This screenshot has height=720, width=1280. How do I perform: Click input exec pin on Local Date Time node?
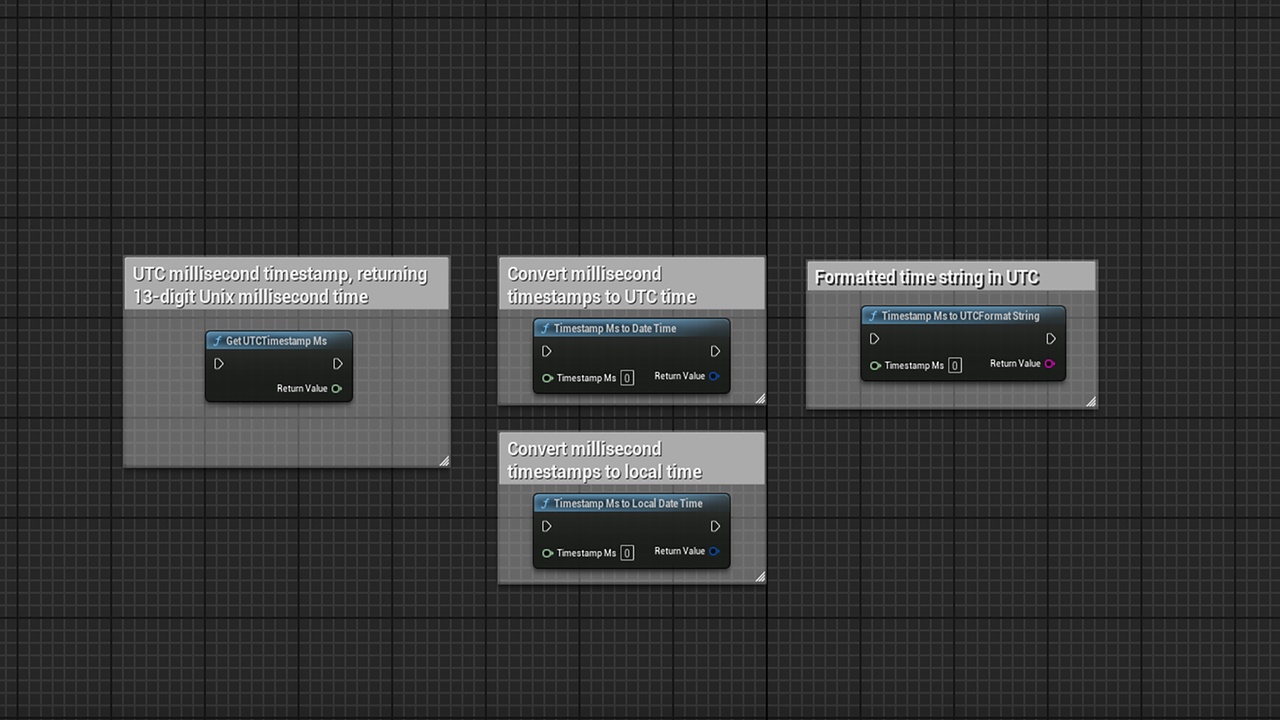point(546,526)
